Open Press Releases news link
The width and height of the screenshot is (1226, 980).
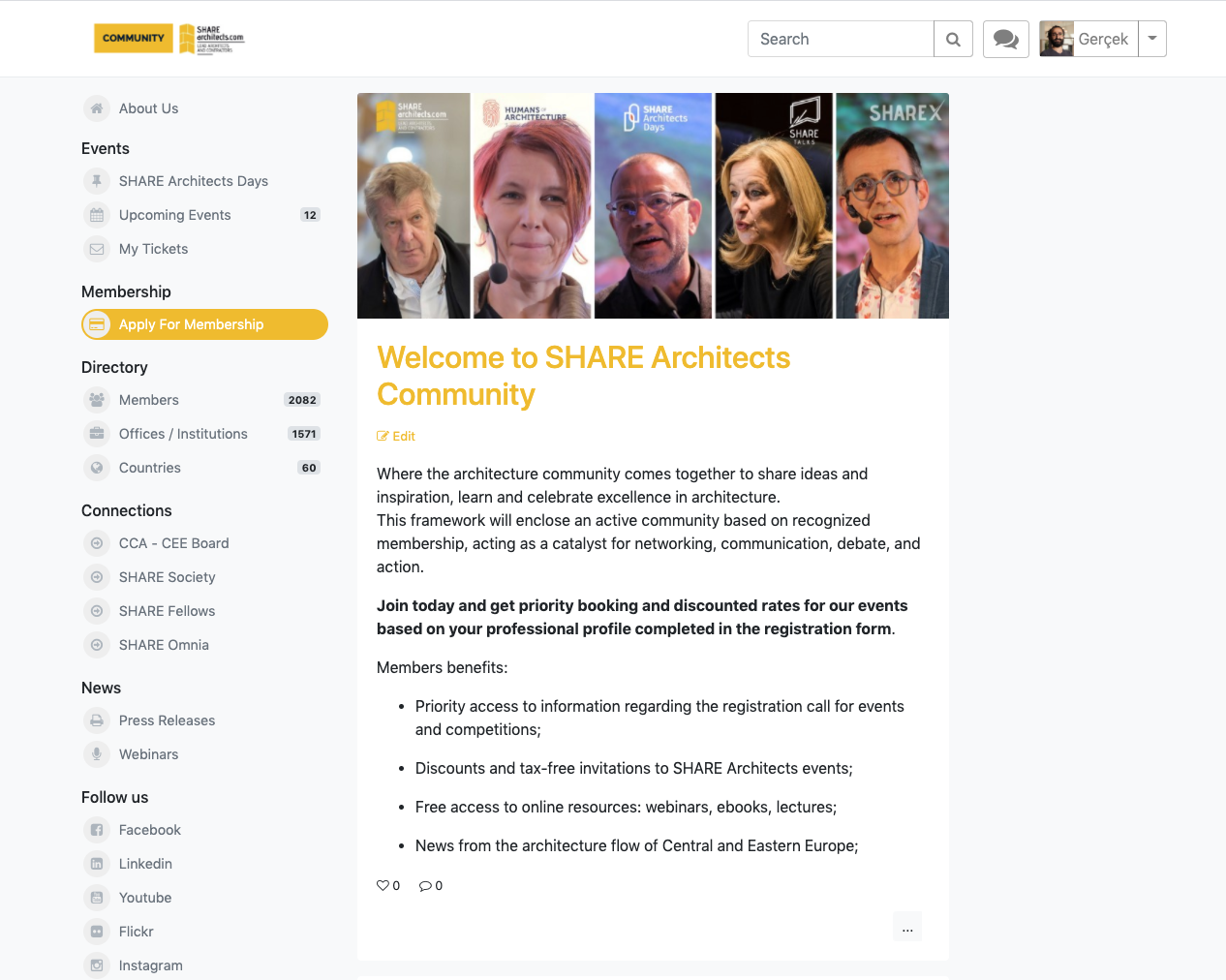pos(167,720)
